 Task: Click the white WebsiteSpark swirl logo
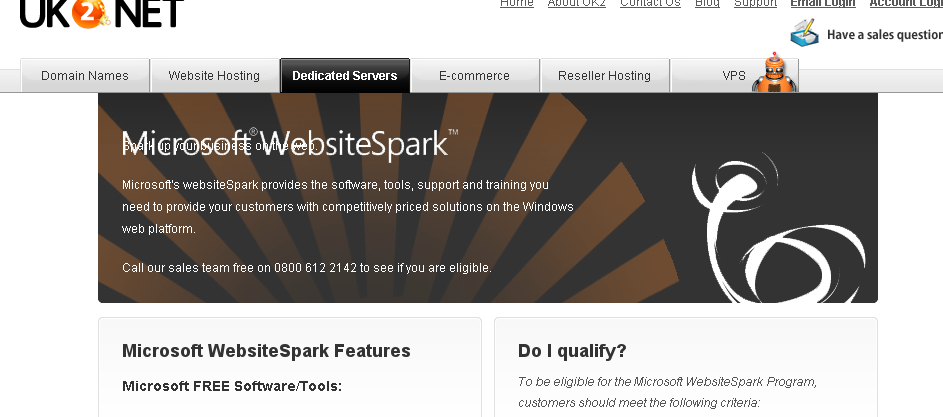click(x=778, y=227)
